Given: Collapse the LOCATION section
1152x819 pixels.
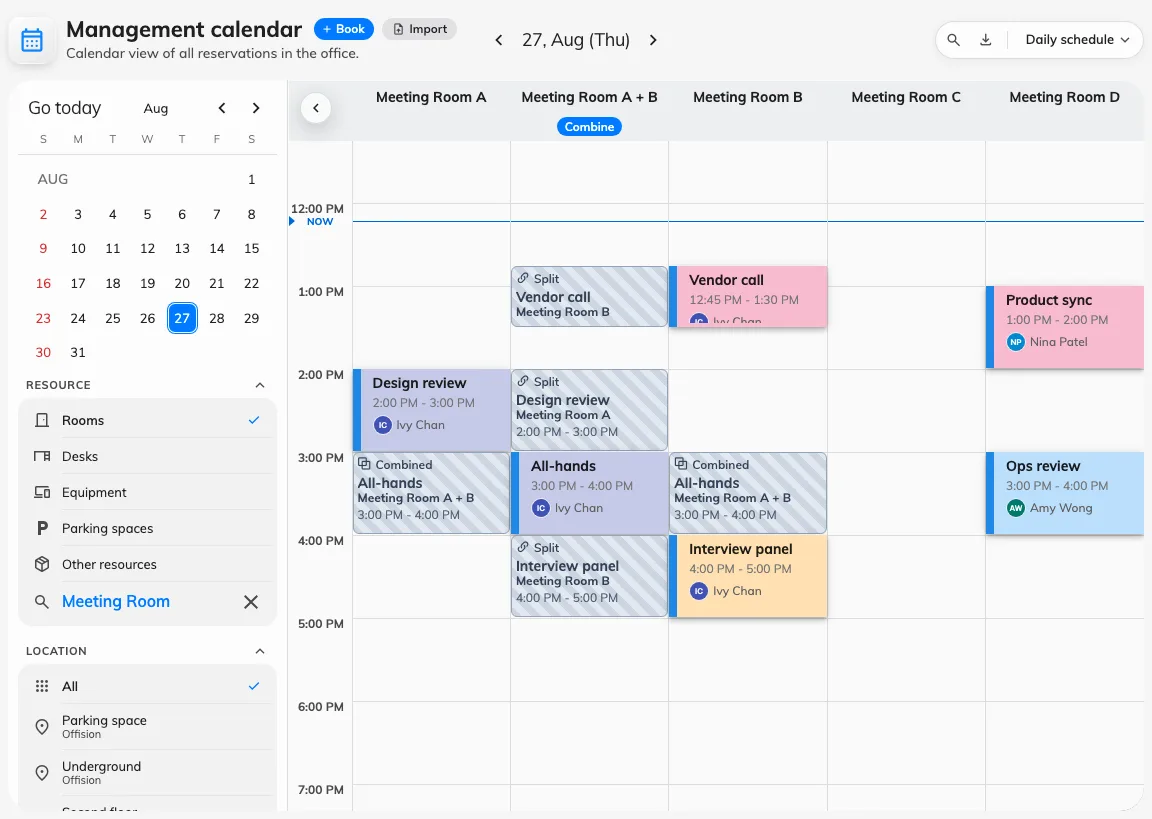Looking at the screenshot, I should [x=259, y=651].
